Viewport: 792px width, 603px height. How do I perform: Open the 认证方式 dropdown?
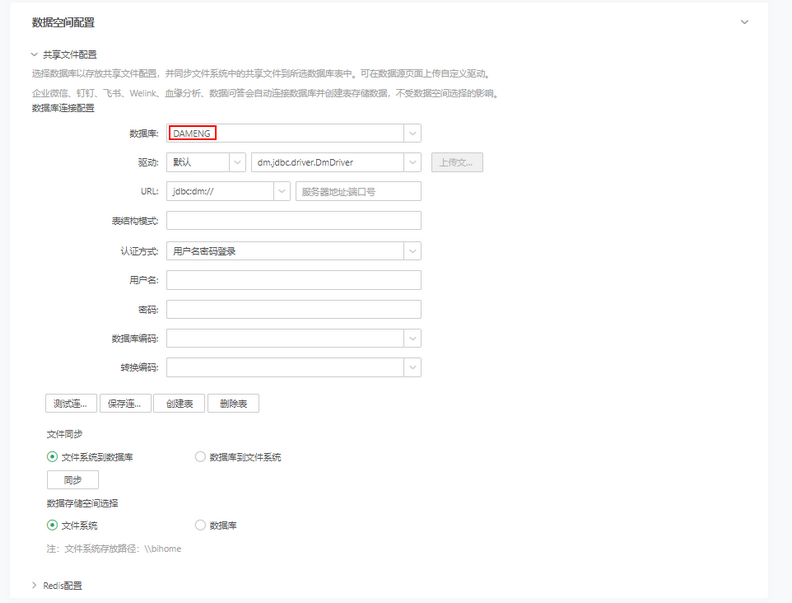click(412, 251)
